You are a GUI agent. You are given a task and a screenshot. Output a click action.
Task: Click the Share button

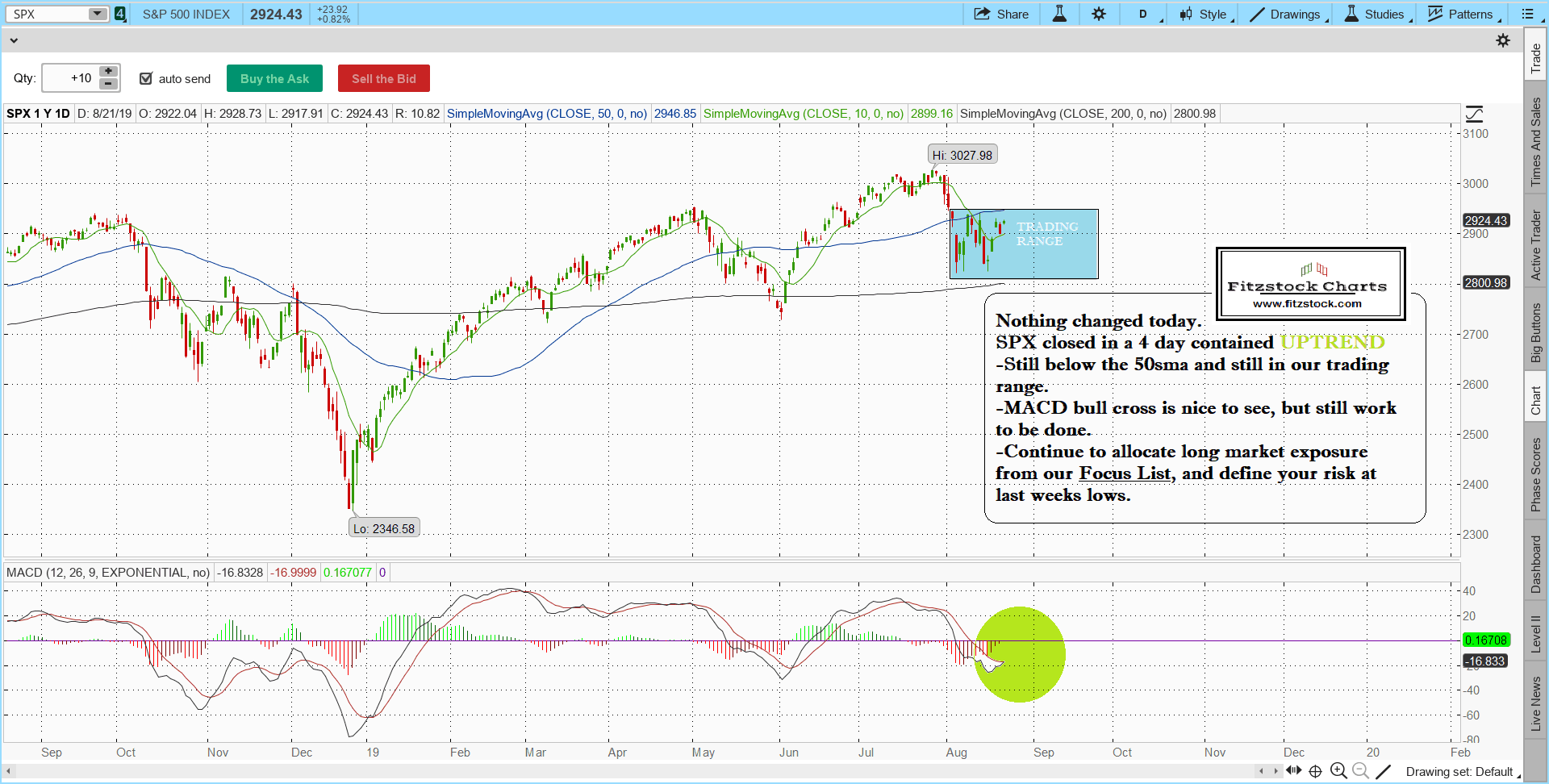(1001, 14)
